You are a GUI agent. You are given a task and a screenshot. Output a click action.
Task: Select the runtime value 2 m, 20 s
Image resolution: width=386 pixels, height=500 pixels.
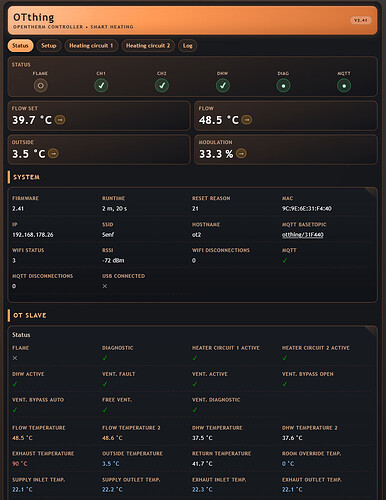[x=114, y=209]
